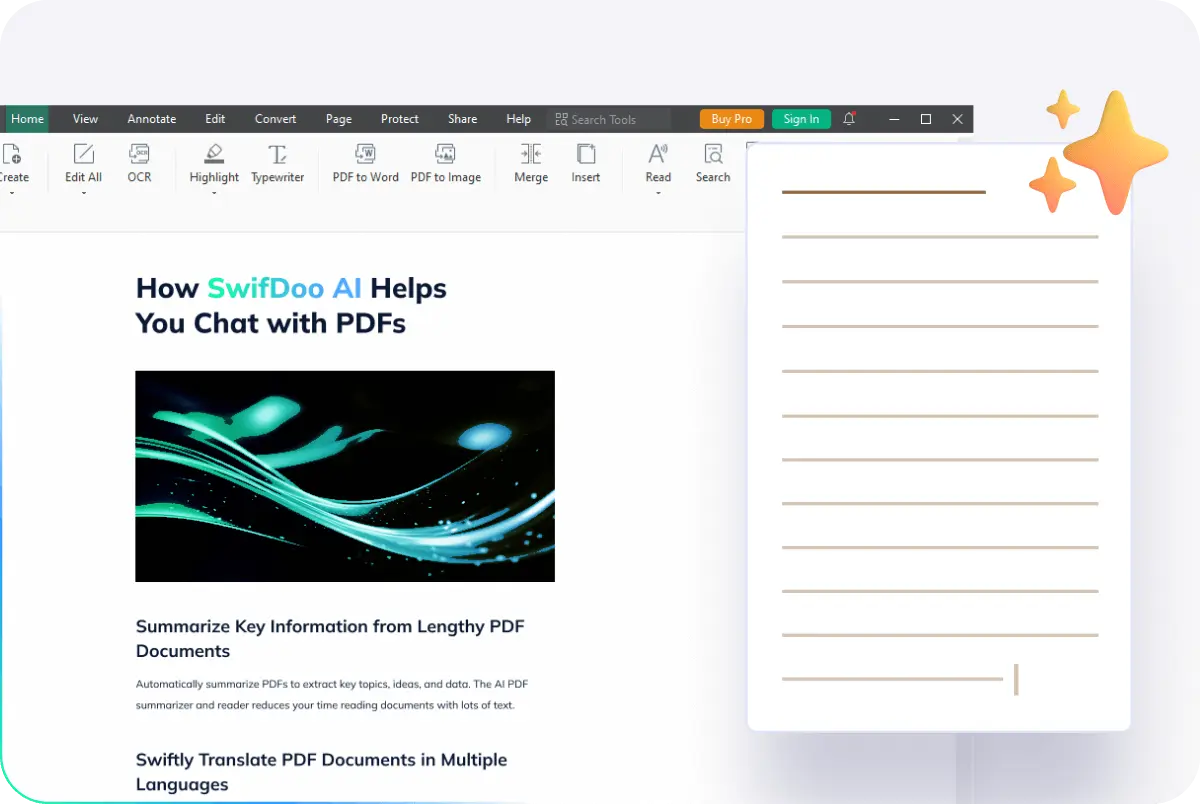Image resolution: width=1200 pixels, height=804 pixels.
Task: Minimize the application window
Action: click(x=894, y=119)
